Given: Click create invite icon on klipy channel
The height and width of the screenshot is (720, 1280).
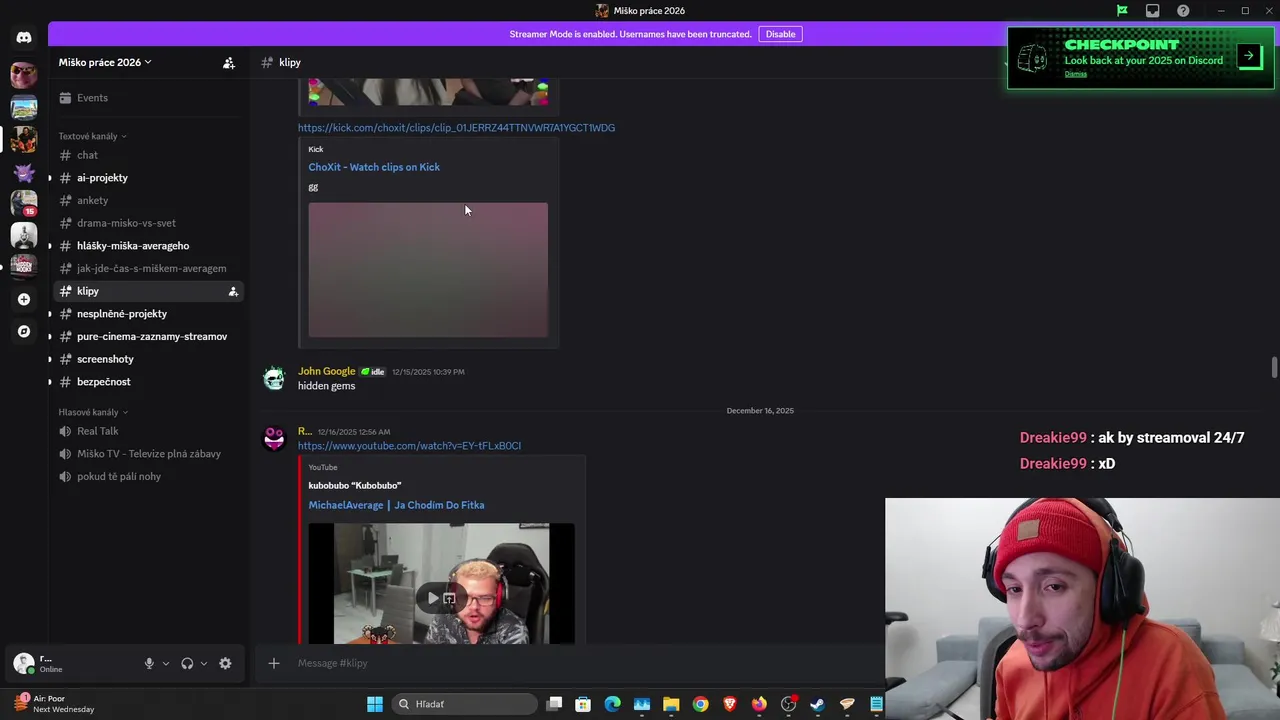Looking at the screenshot, I should (x=233, y=291).
